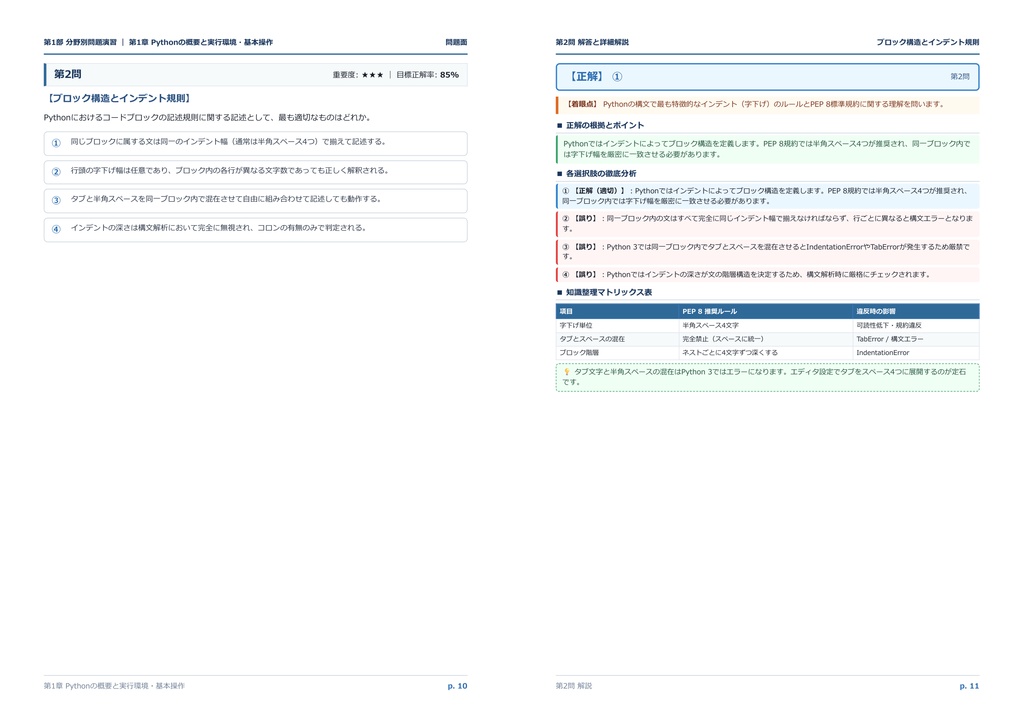Click the lightbulb icon in the green tip box
Screen dimensions: 1024x724
click(x=566, y=372)
